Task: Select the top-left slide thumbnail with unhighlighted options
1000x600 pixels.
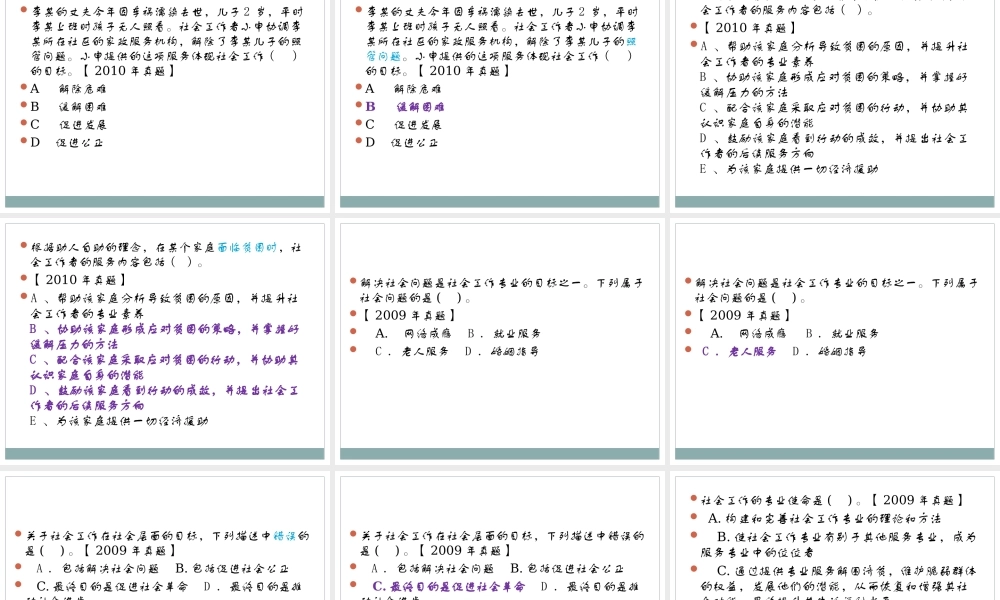Action: (x=165, y=100)
